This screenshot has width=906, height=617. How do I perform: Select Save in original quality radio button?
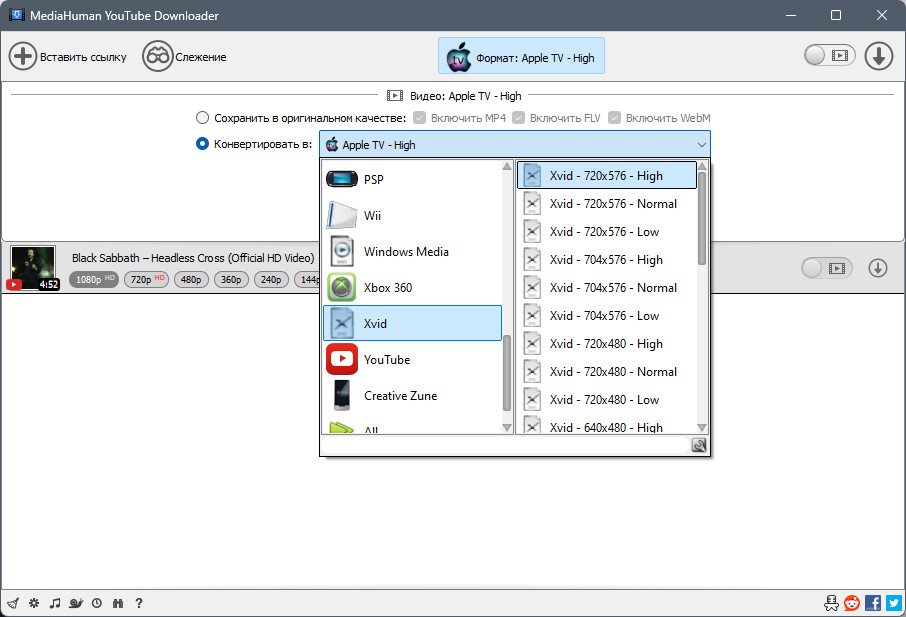click(x=202, y=118)
